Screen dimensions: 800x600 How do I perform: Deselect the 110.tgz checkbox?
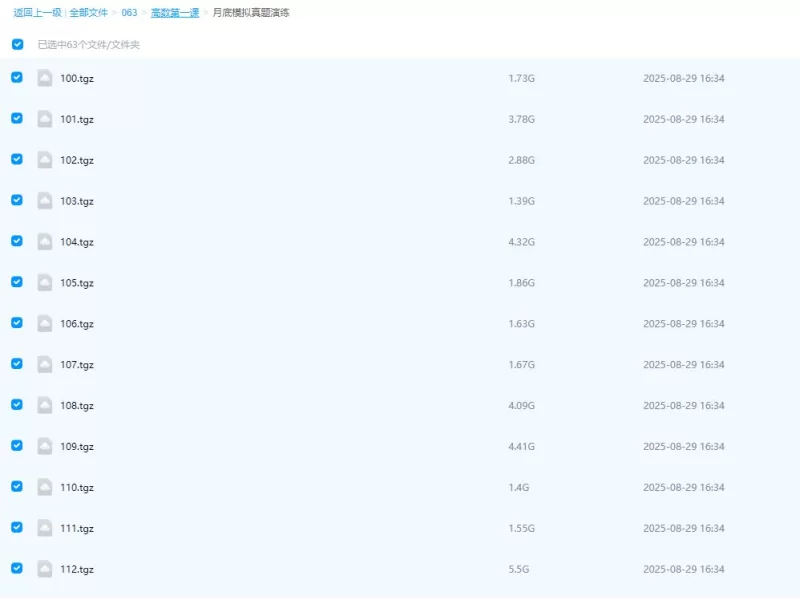pyautogui.click(x=17, y=486)
